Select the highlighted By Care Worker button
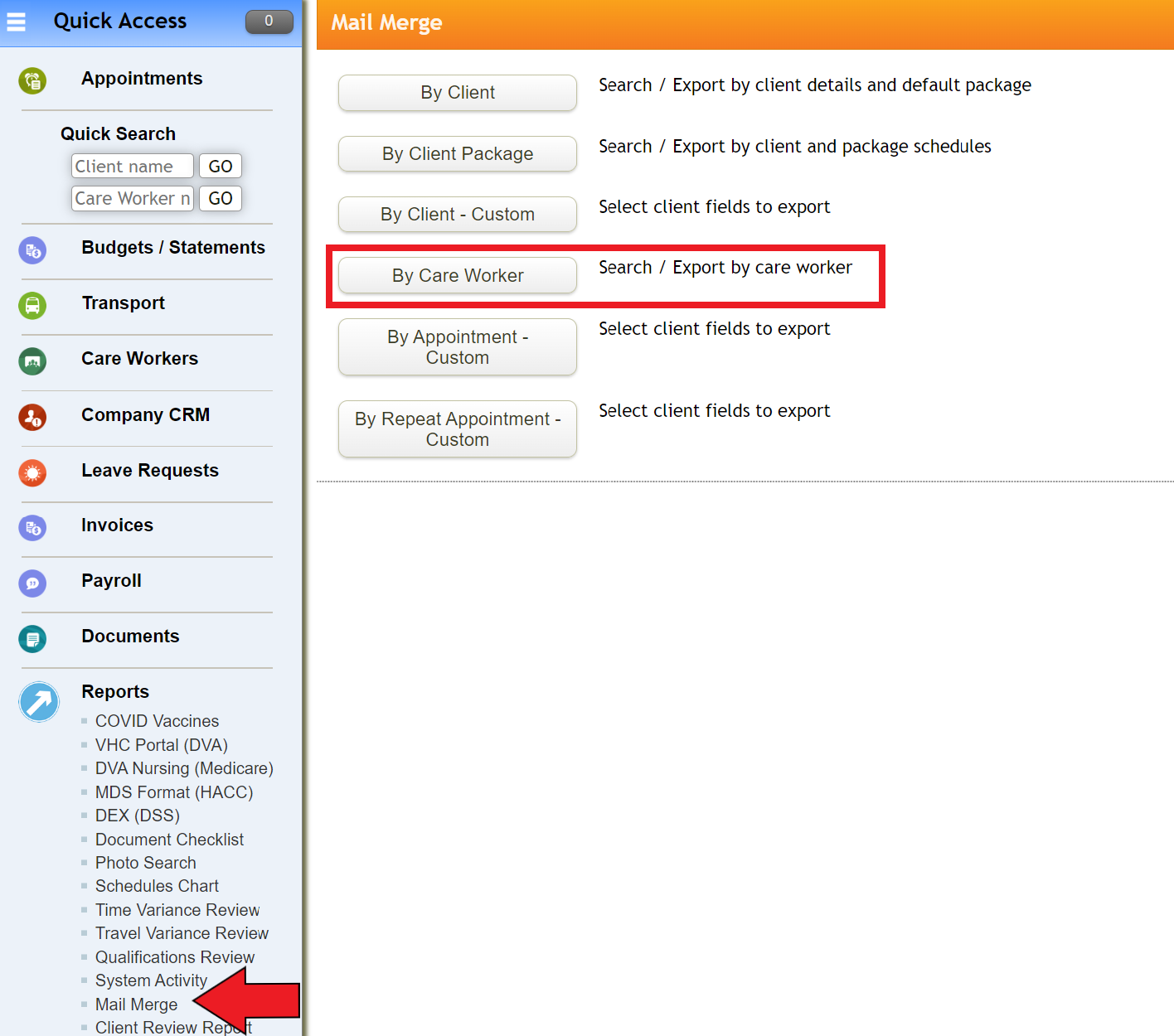 click(x=456, y=275)
